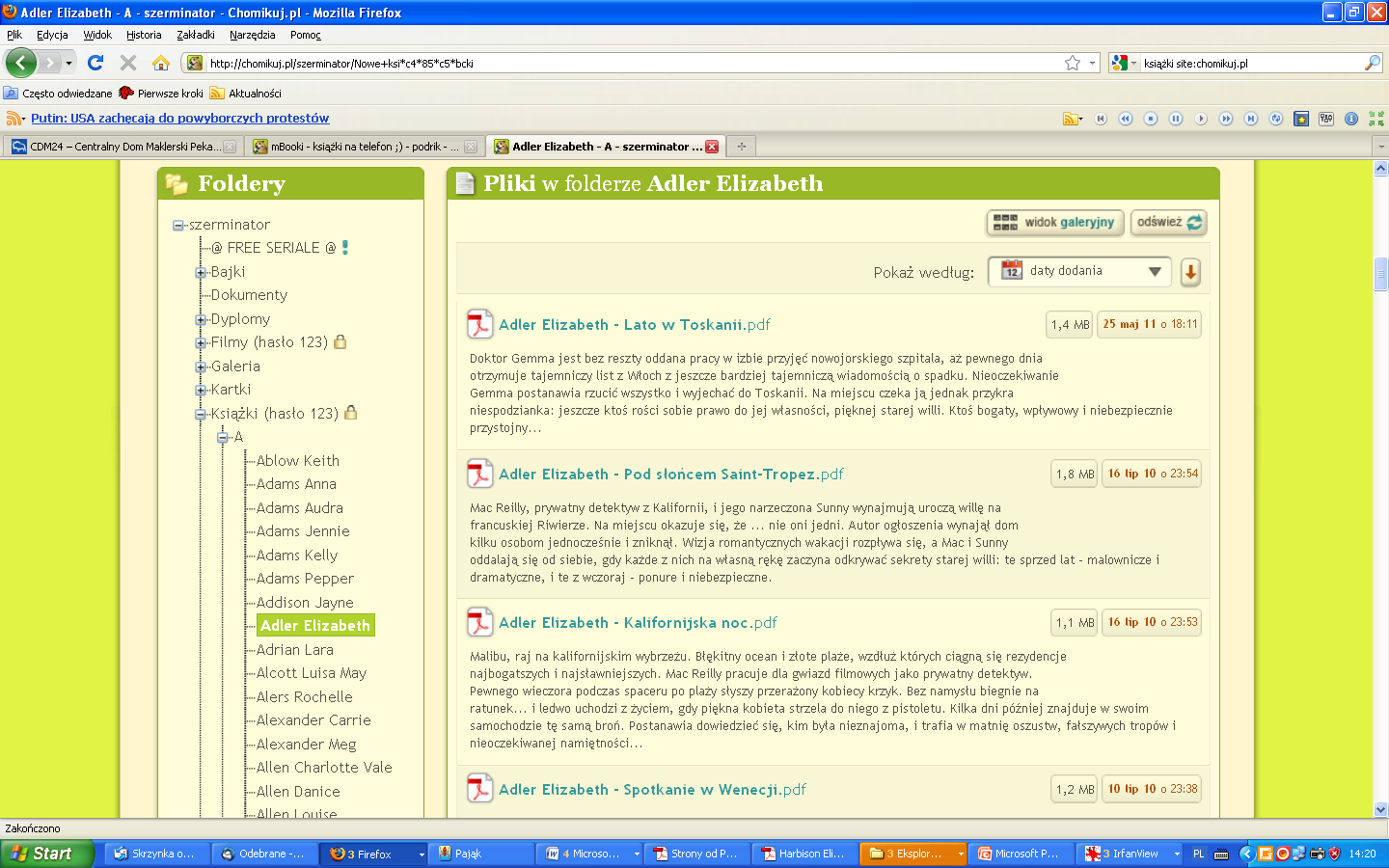Open the "daty dodania" sort dropdown
This screenshot has height=868, width=1389.
point(1079,272)
